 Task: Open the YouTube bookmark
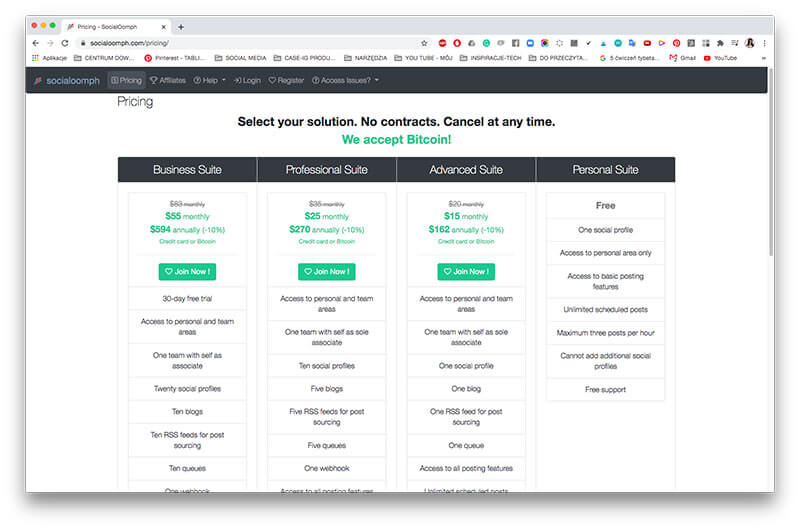720,58
